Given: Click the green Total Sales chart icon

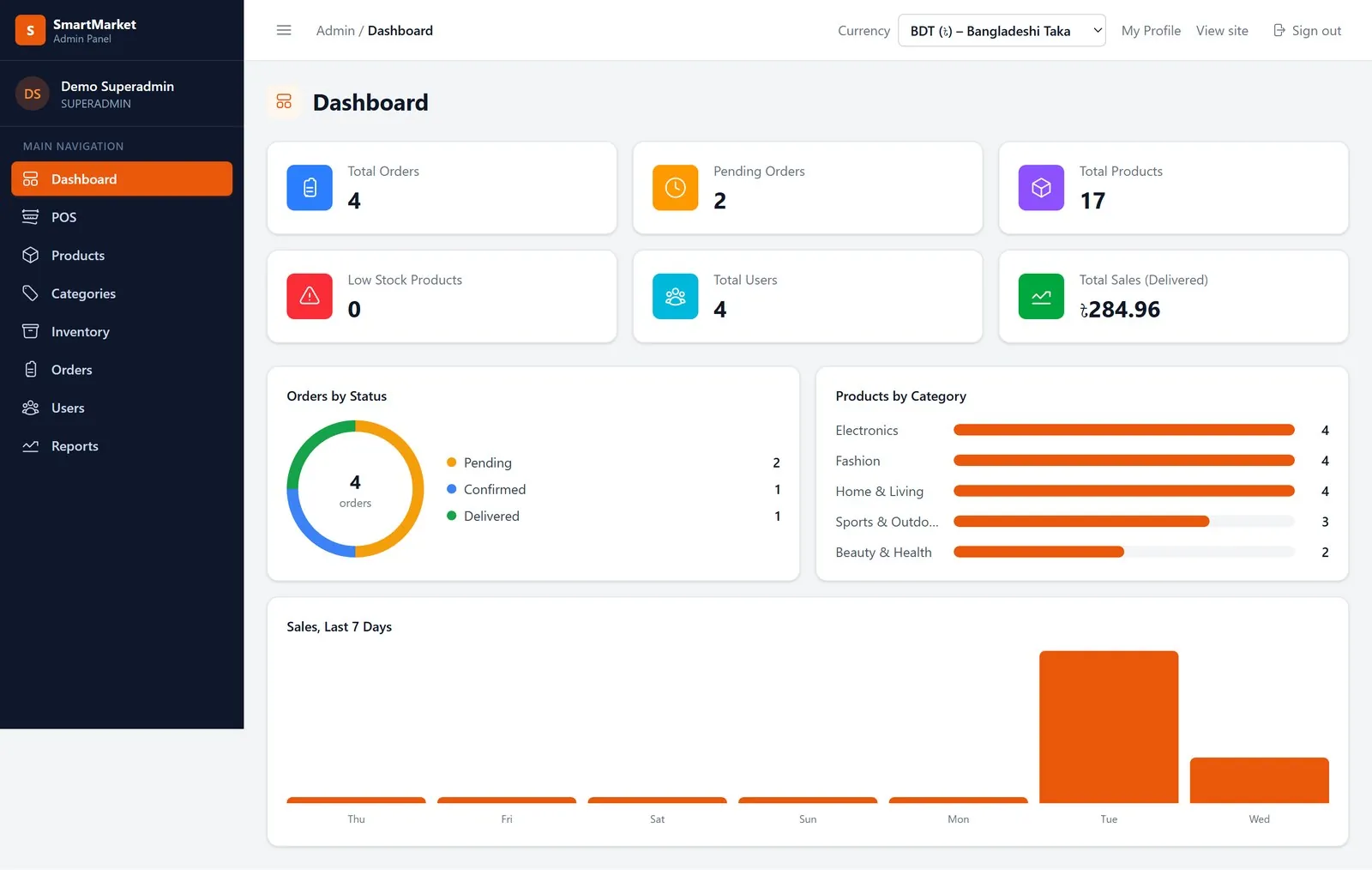Looking at the screenshot, I should [1041, 296].
